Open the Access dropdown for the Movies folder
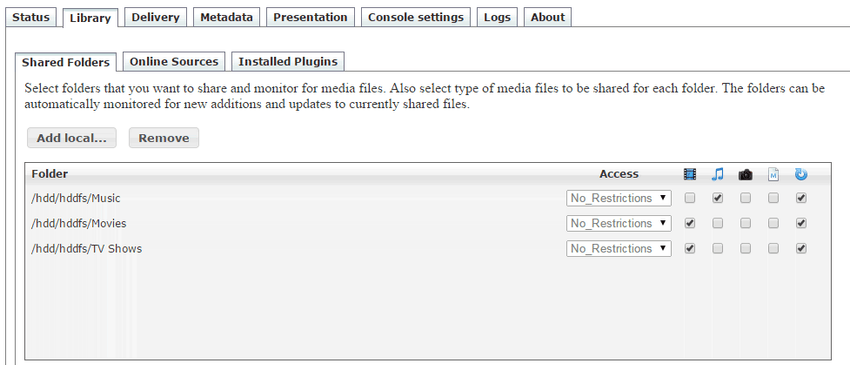The image size is (850, 365). 619,223
